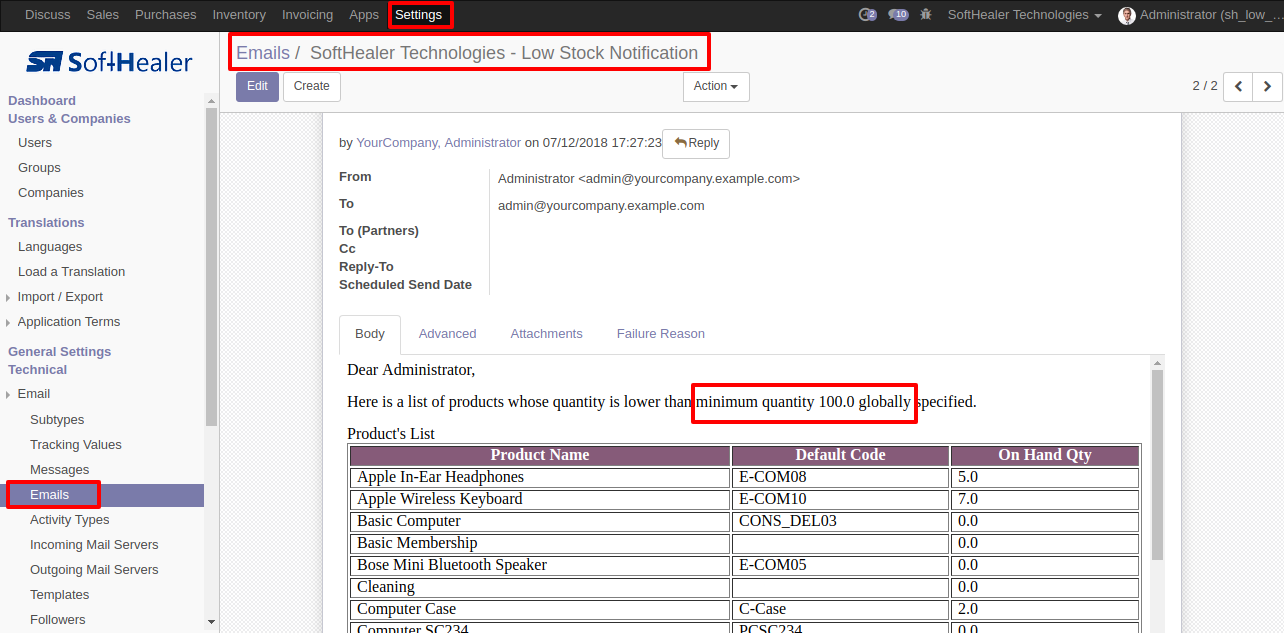Screen dimensions: 1284x633
Task: Expand the Import / Export menu
Action: click(60, 297)
